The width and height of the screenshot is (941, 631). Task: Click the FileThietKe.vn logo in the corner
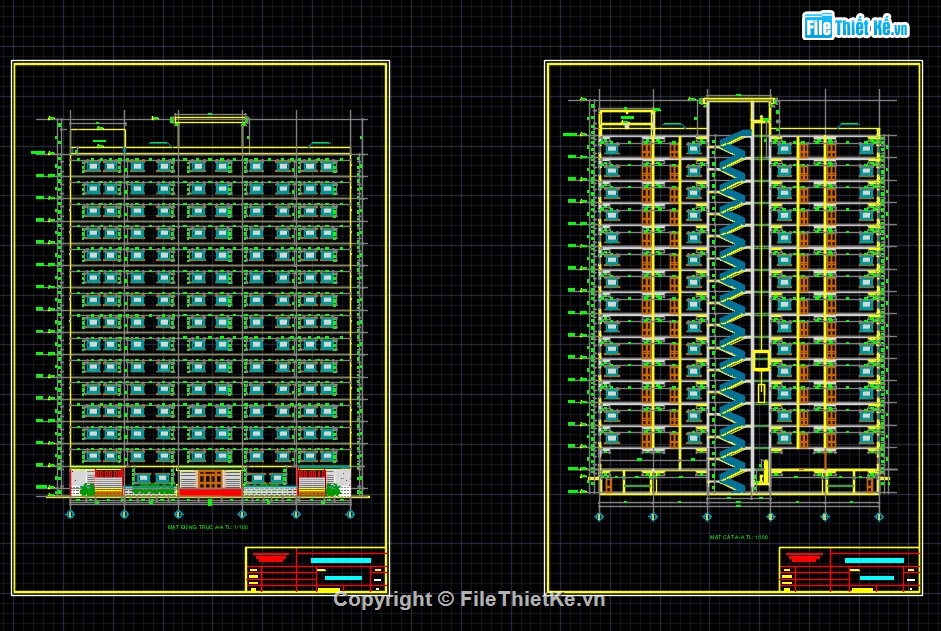[x=854, y=27]
